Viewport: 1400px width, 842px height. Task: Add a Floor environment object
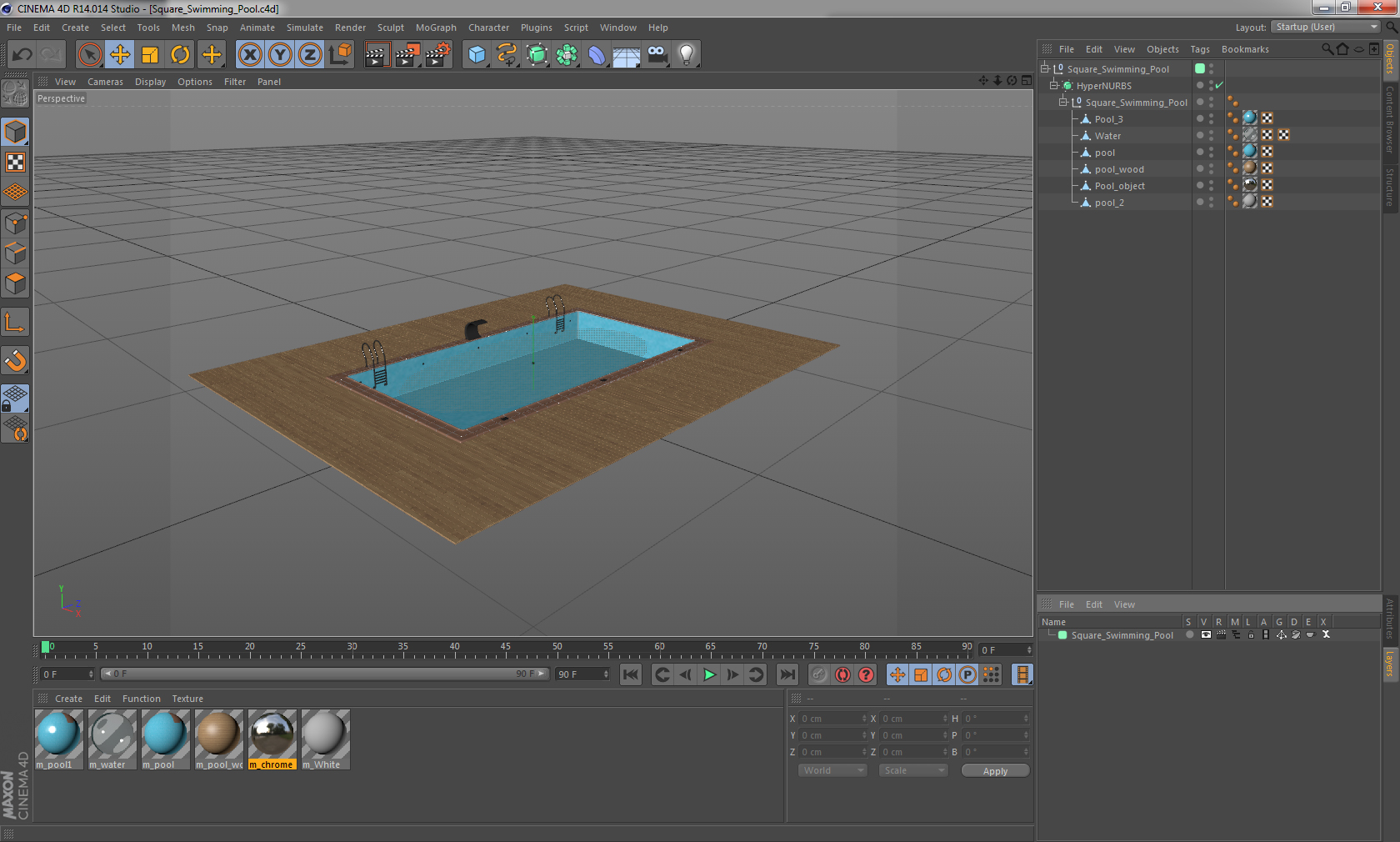(627, 55)
